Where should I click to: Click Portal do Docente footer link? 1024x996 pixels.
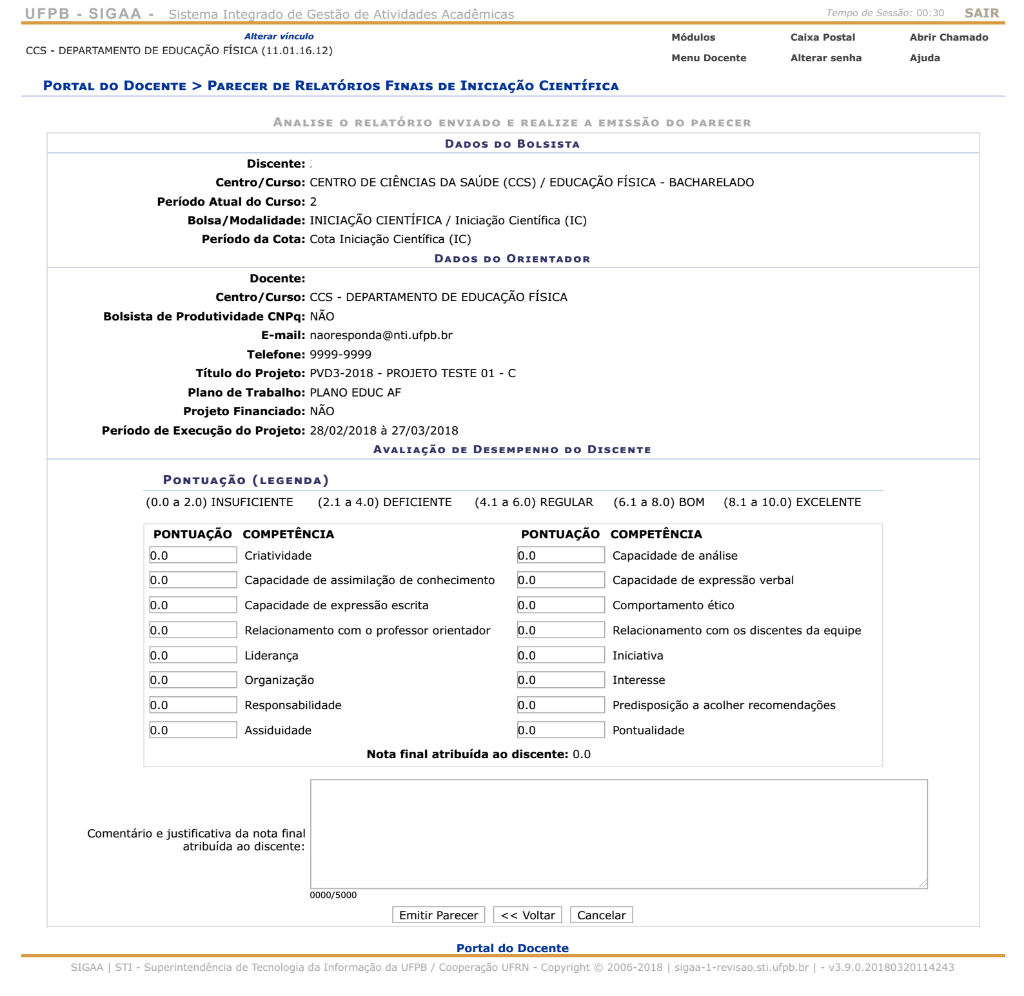coord(512,948)
